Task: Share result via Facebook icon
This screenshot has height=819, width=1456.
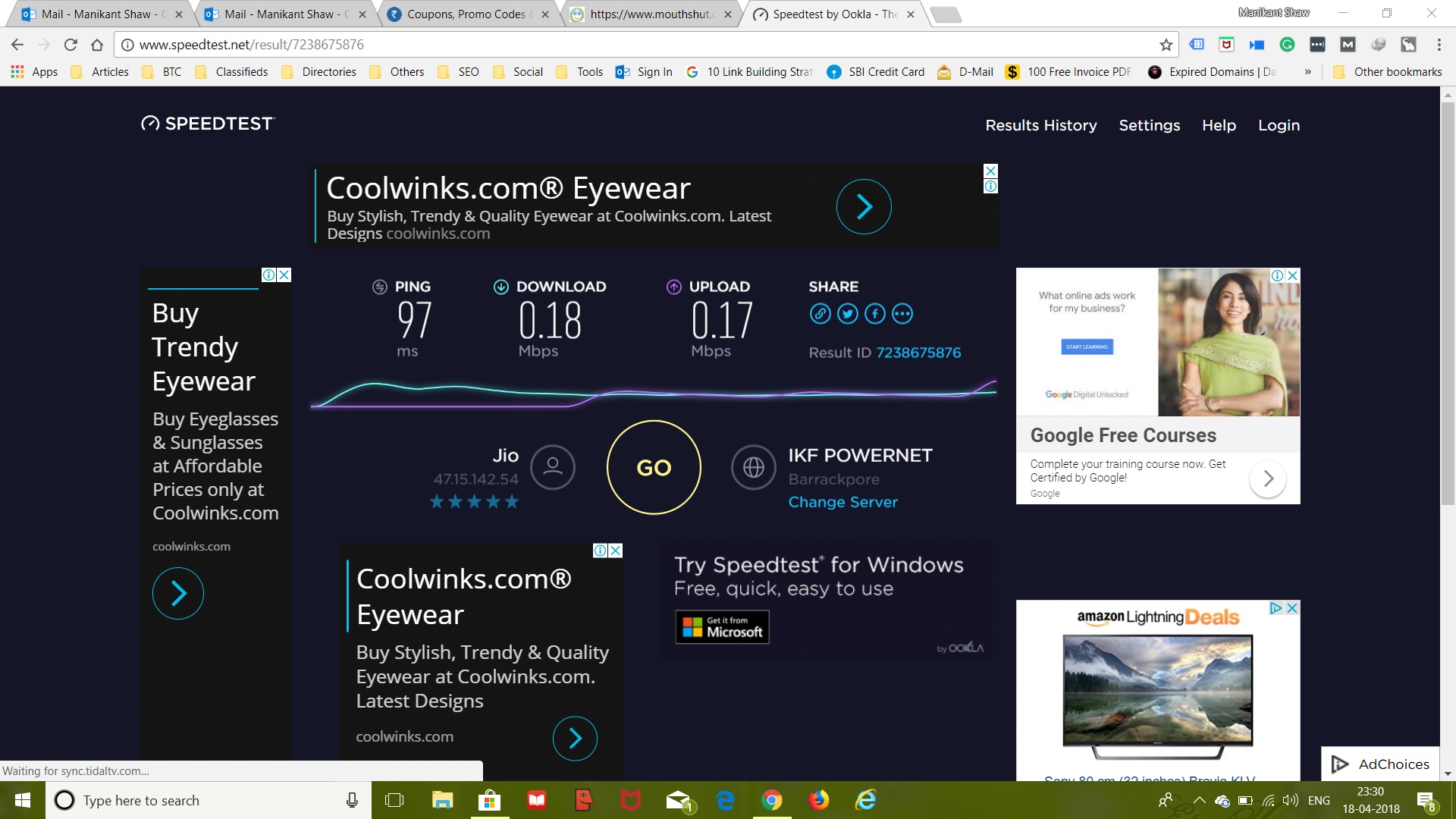Action: (874, 314)
